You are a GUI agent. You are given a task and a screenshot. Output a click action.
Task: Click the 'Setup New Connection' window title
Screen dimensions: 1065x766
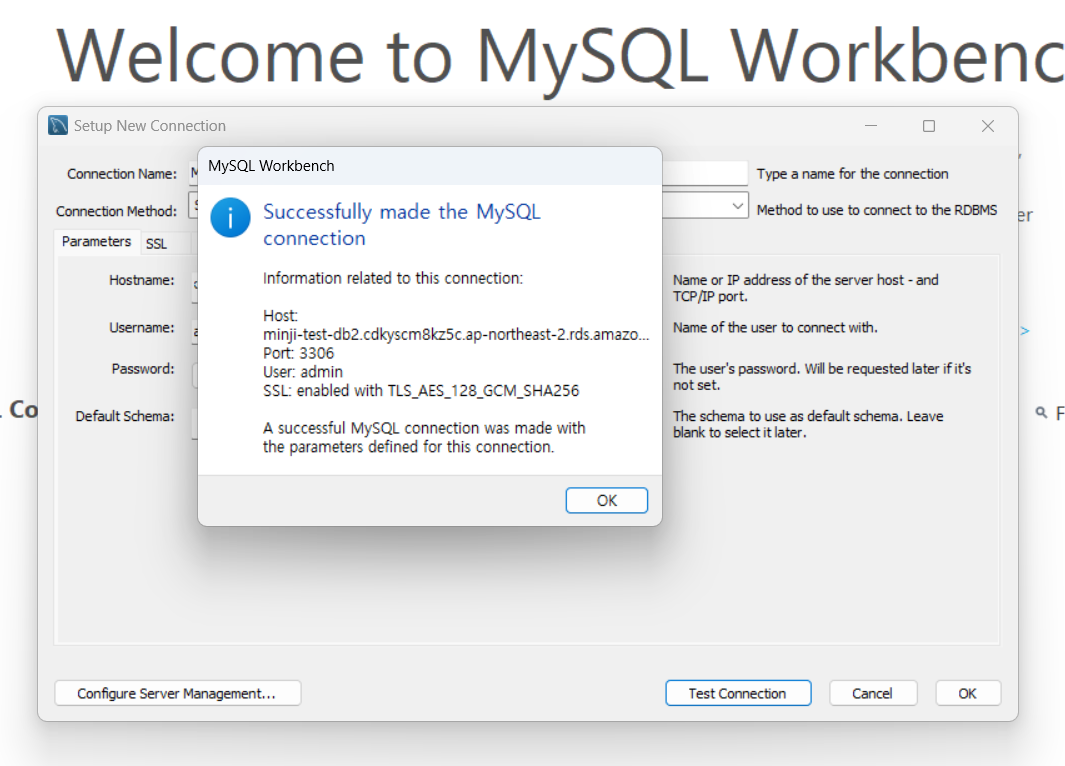tap(149, 126)
